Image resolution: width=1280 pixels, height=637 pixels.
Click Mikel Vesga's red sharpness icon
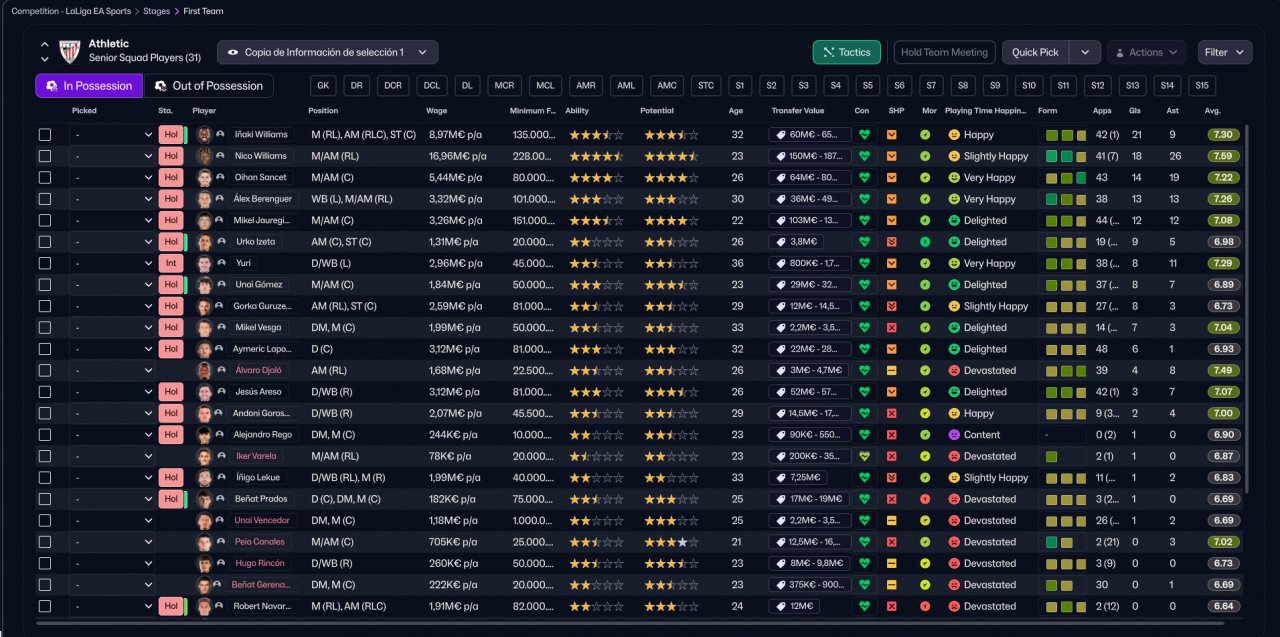(x=892, y=327)
